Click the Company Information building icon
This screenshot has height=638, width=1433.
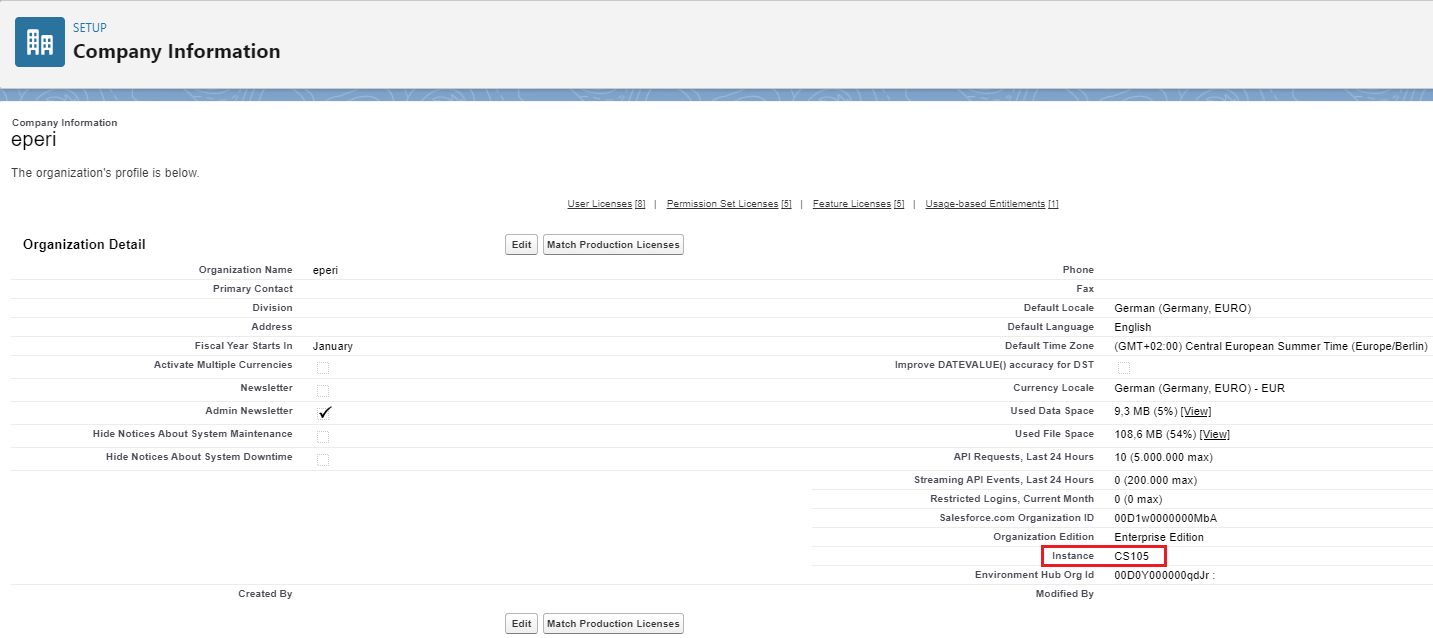pyautogui.click(x=40, y=42)
